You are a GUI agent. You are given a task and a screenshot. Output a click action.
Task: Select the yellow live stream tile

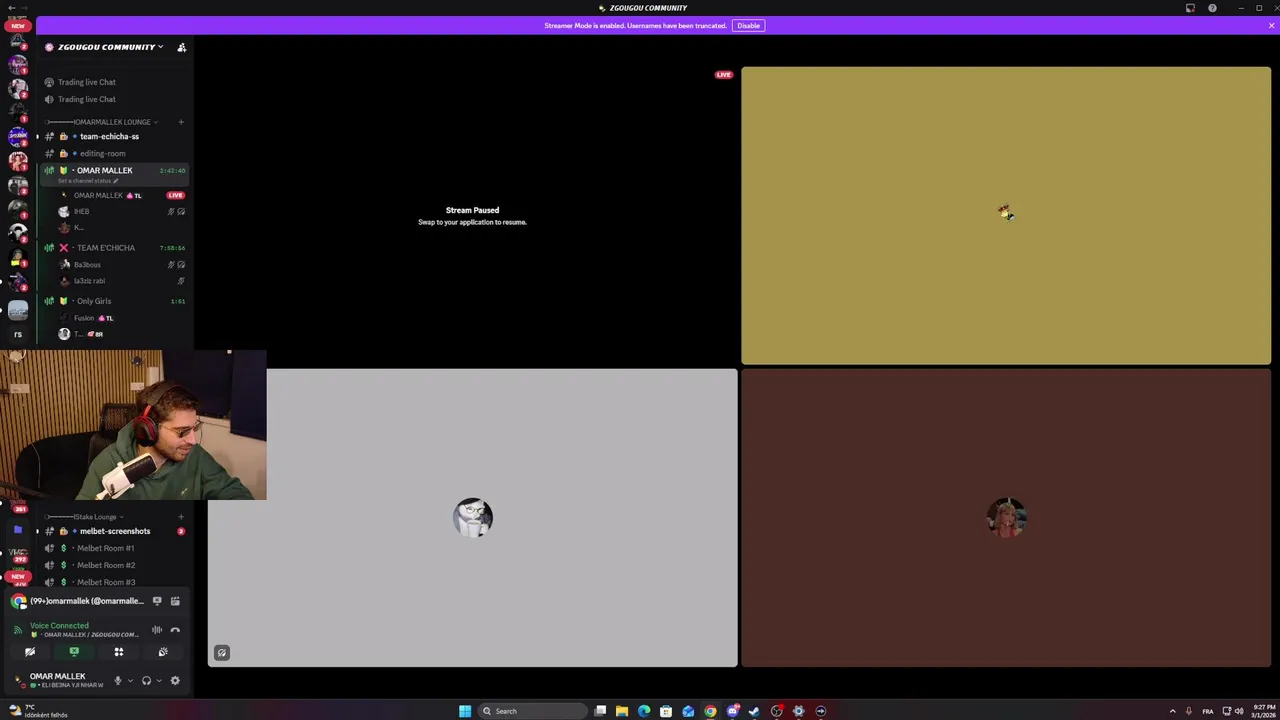(x=1006, y=216)
